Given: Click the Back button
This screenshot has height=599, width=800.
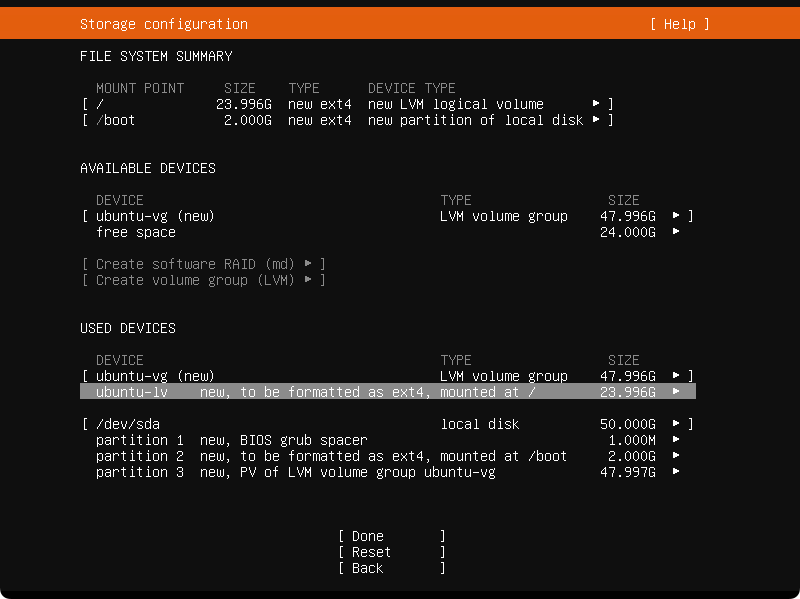Looking at the screenshot, I should click(392, 568).
